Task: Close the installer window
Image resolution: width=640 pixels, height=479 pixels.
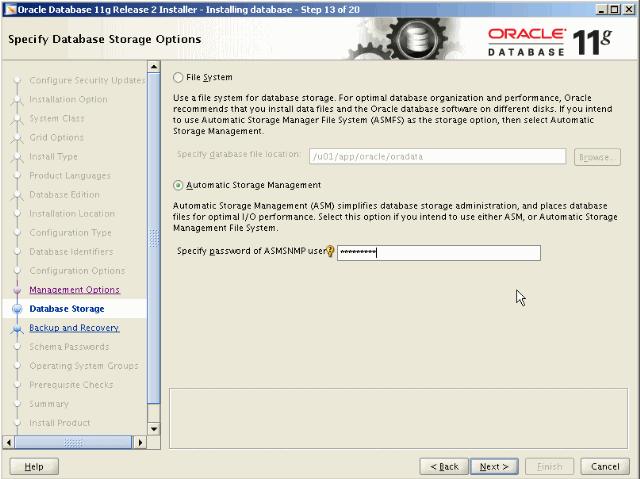Action: (629, 9)
